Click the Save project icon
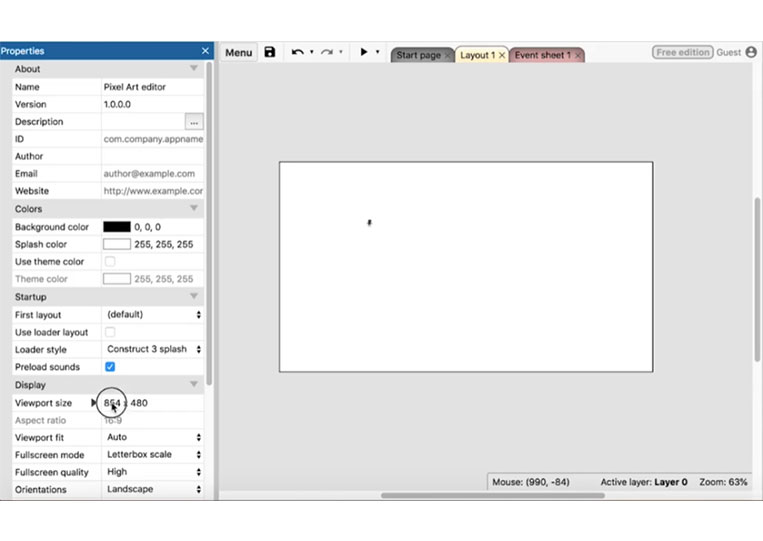 click(x=270, y=52)
